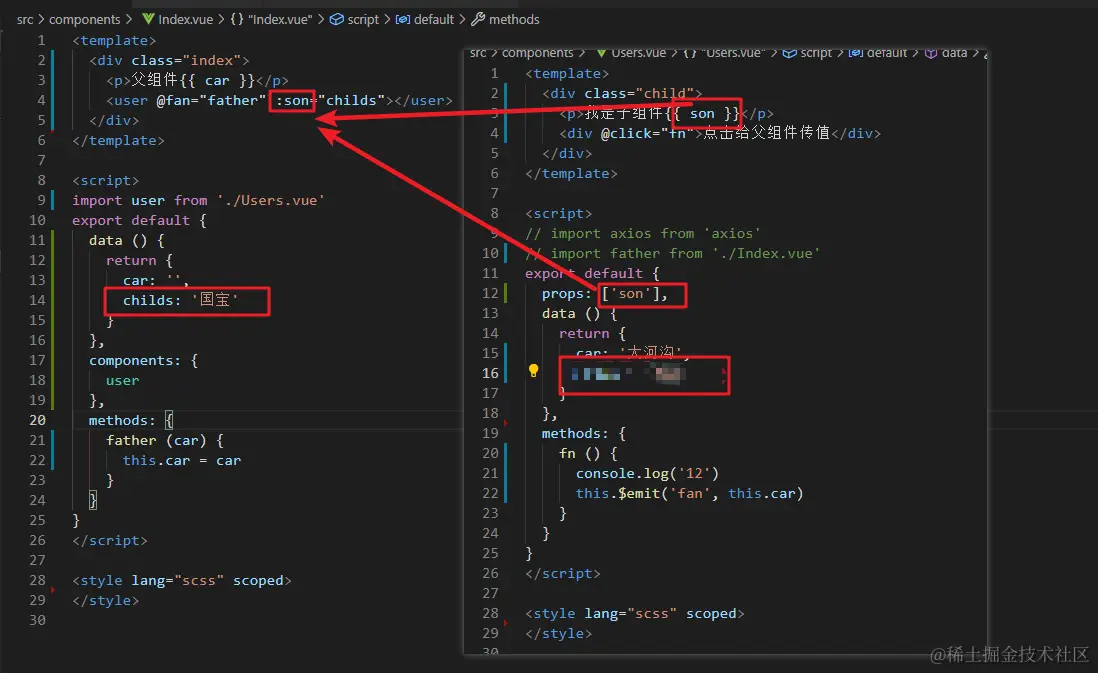Image resolution: width=1098 pixels, height=673 pixels.
Task: Open the methods breadcrumb
Action: click(x=514, y=20)
